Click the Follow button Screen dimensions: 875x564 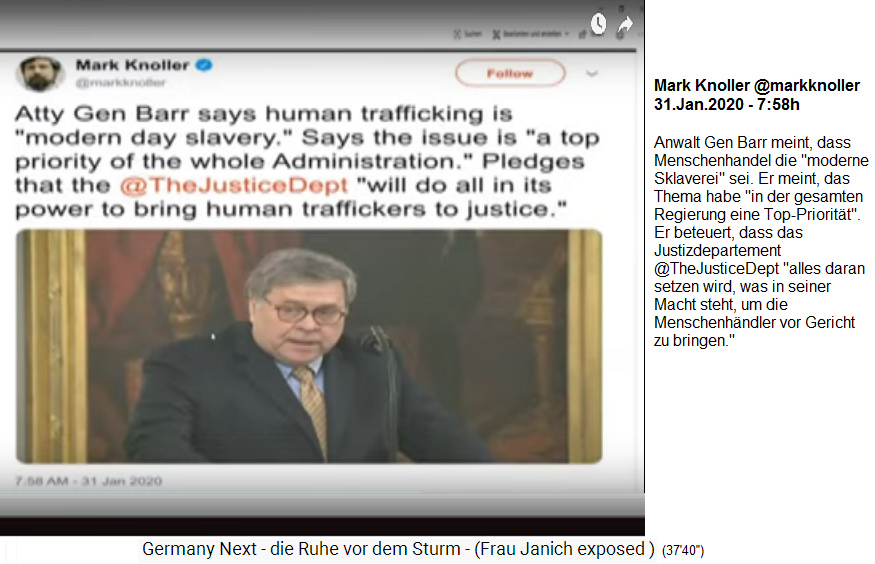510,73
